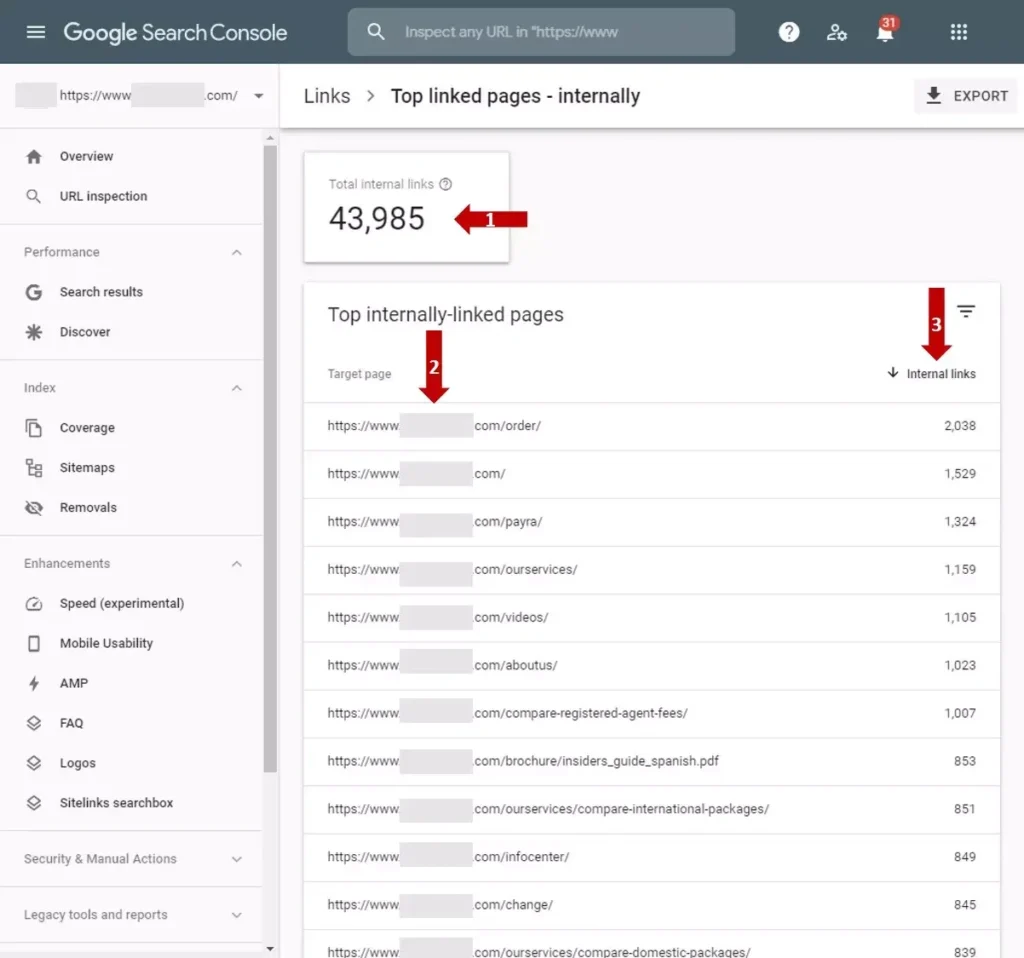Open URL inspection menu item
1024x958 pixels.
(103, 197)
